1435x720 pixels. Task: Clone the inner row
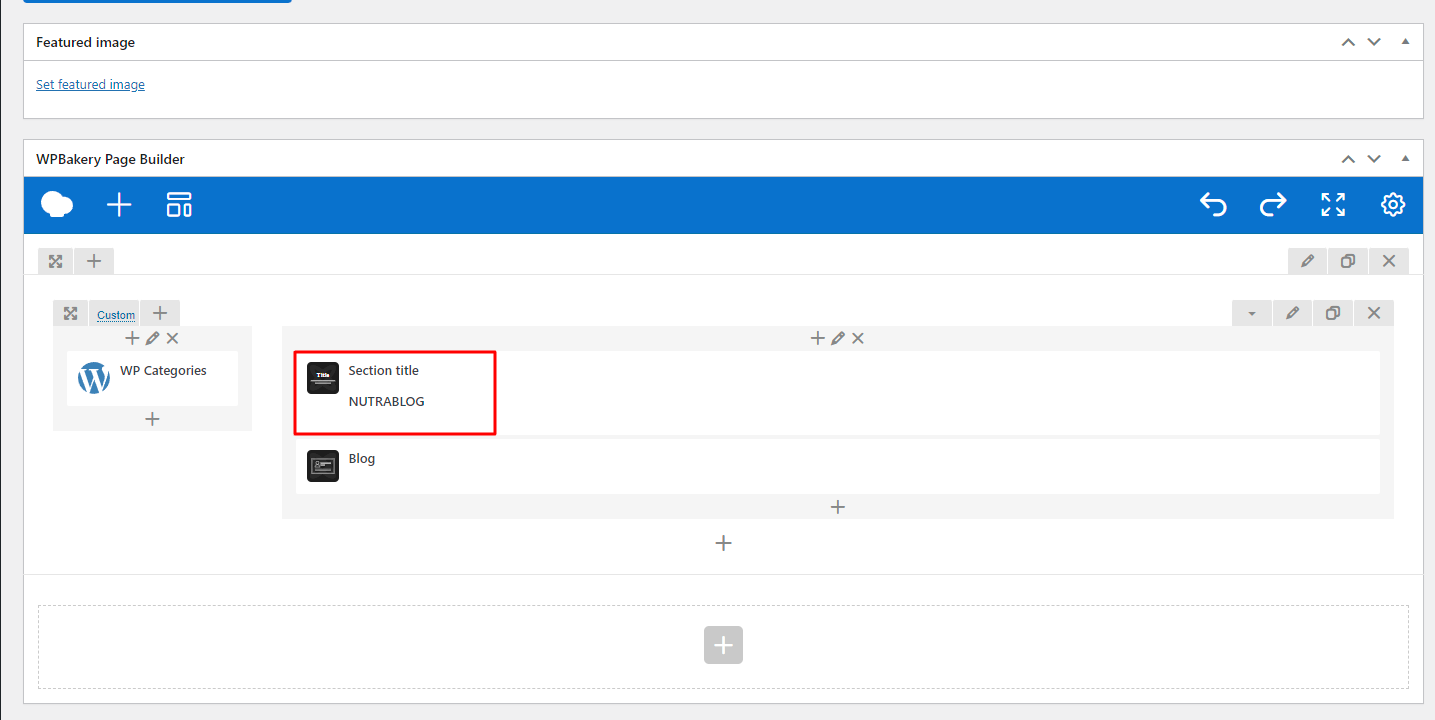pos(1333,313)
